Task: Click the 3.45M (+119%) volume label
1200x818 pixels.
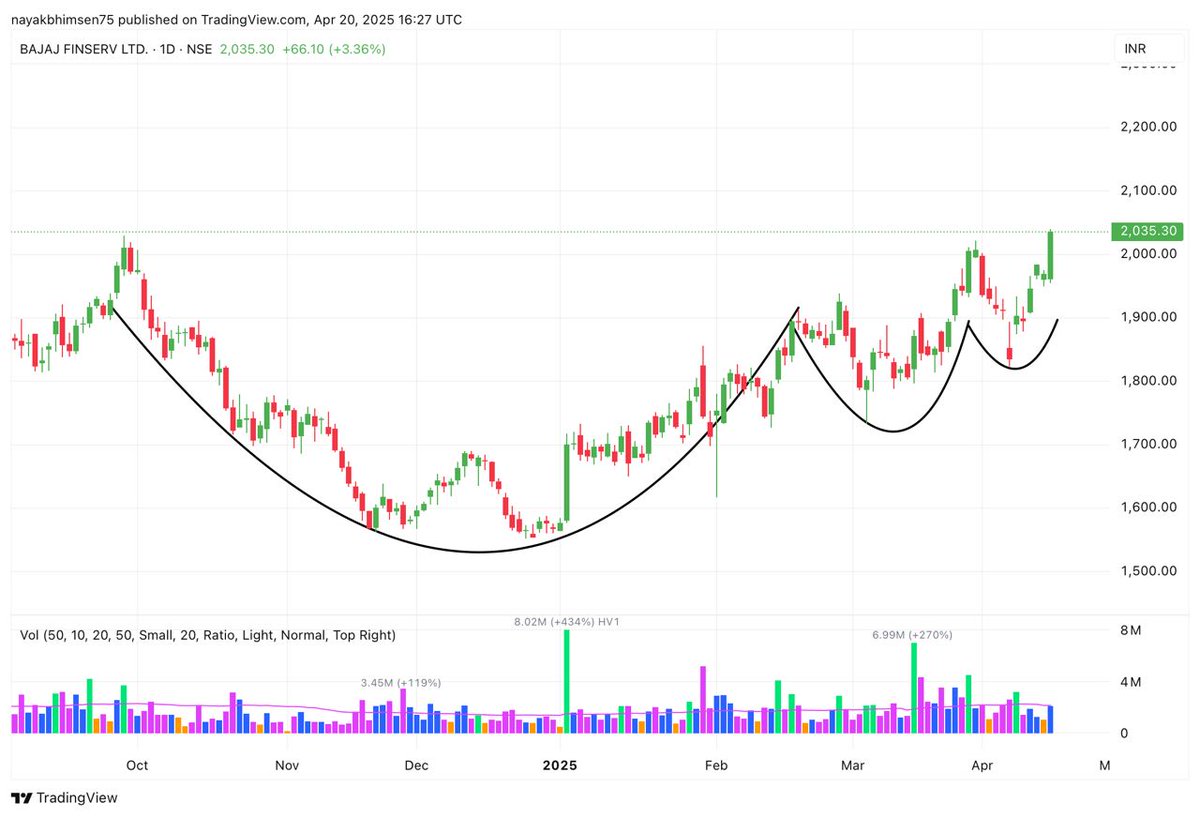Action: pos(401,682)
